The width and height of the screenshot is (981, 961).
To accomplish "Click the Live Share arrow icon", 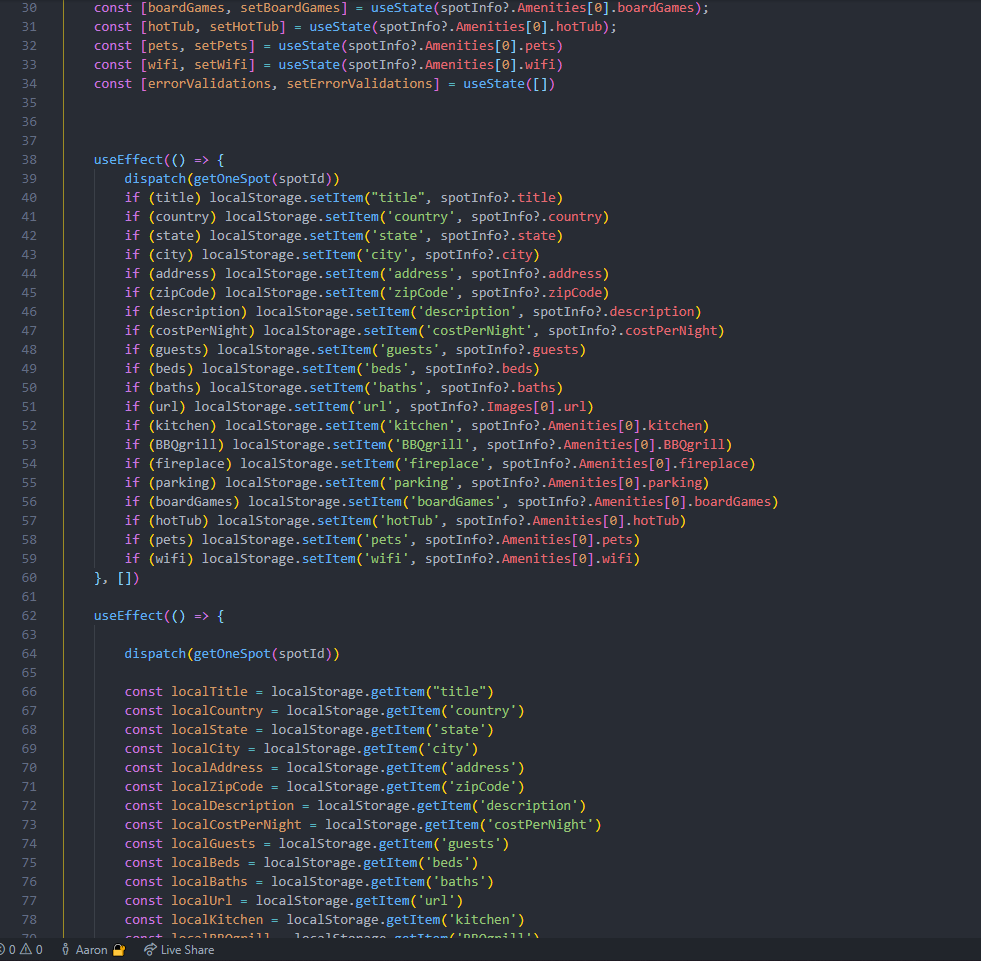I will coord(150,950).
